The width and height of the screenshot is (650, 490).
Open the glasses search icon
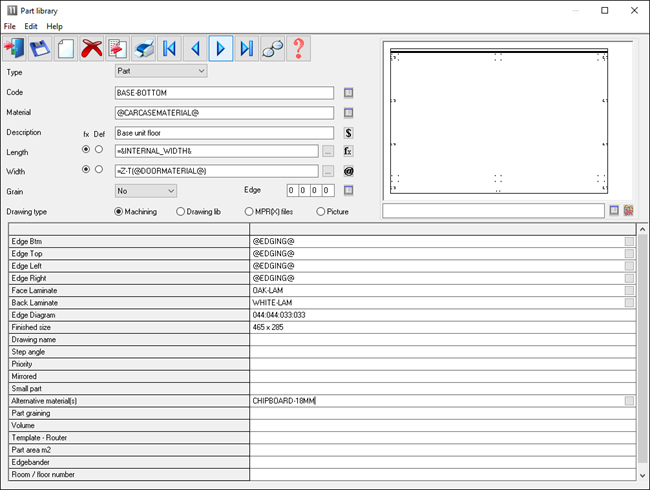[x=272, y=48]
